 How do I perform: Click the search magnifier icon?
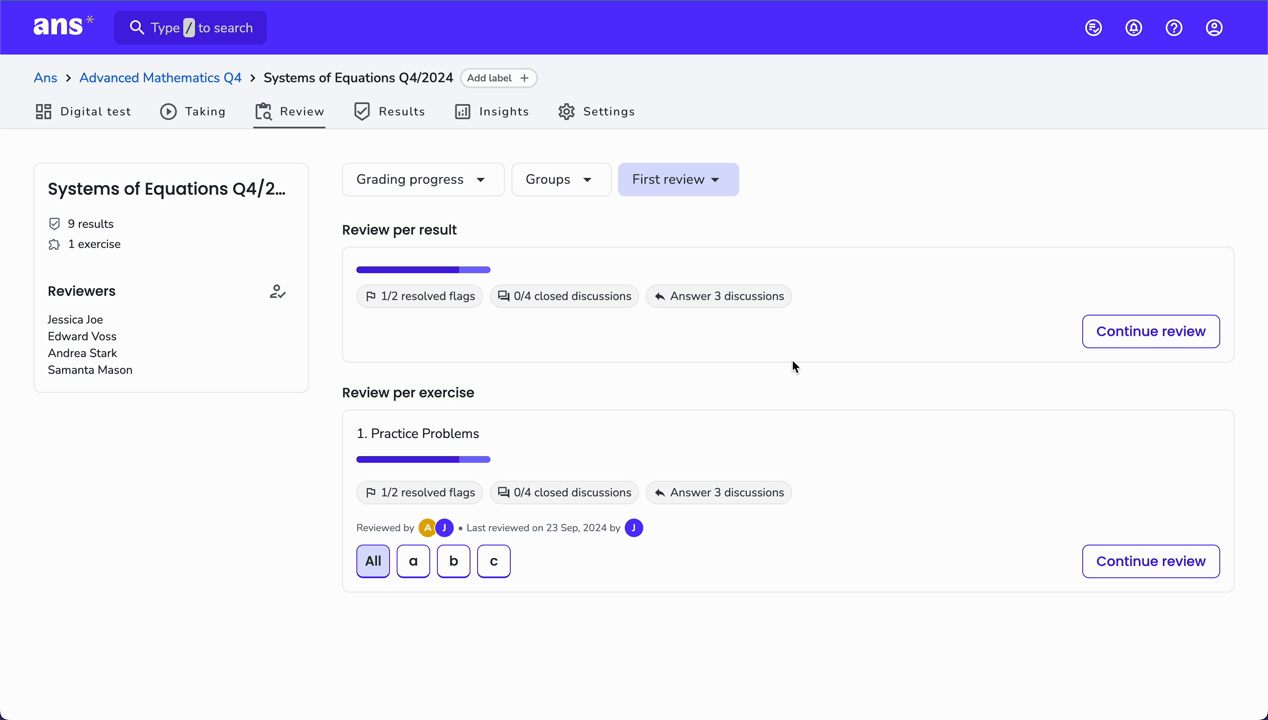pyautogui.click(x=137, y=28)
